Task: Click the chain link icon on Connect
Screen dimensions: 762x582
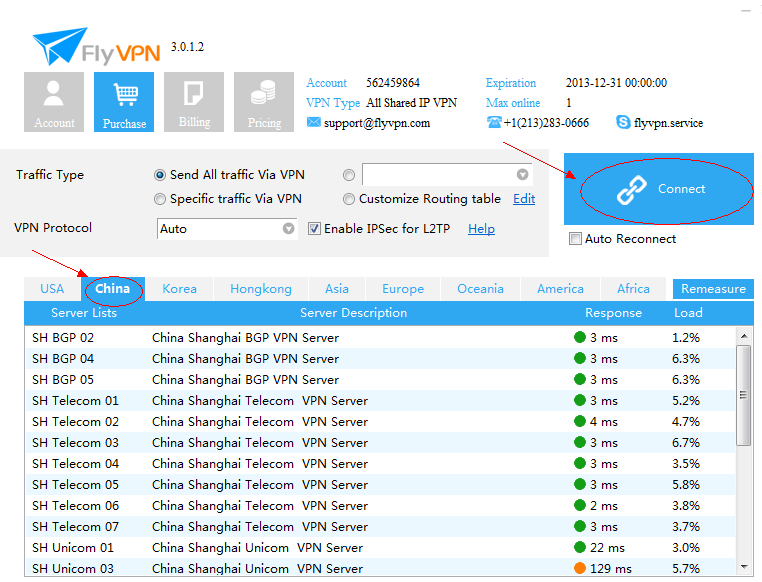Action: tap(632, 189)
